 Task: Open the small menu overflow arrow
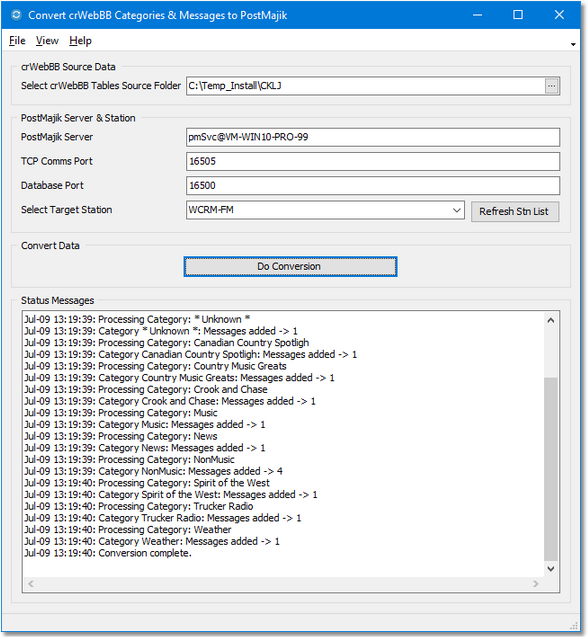click(x=573, y=44)
